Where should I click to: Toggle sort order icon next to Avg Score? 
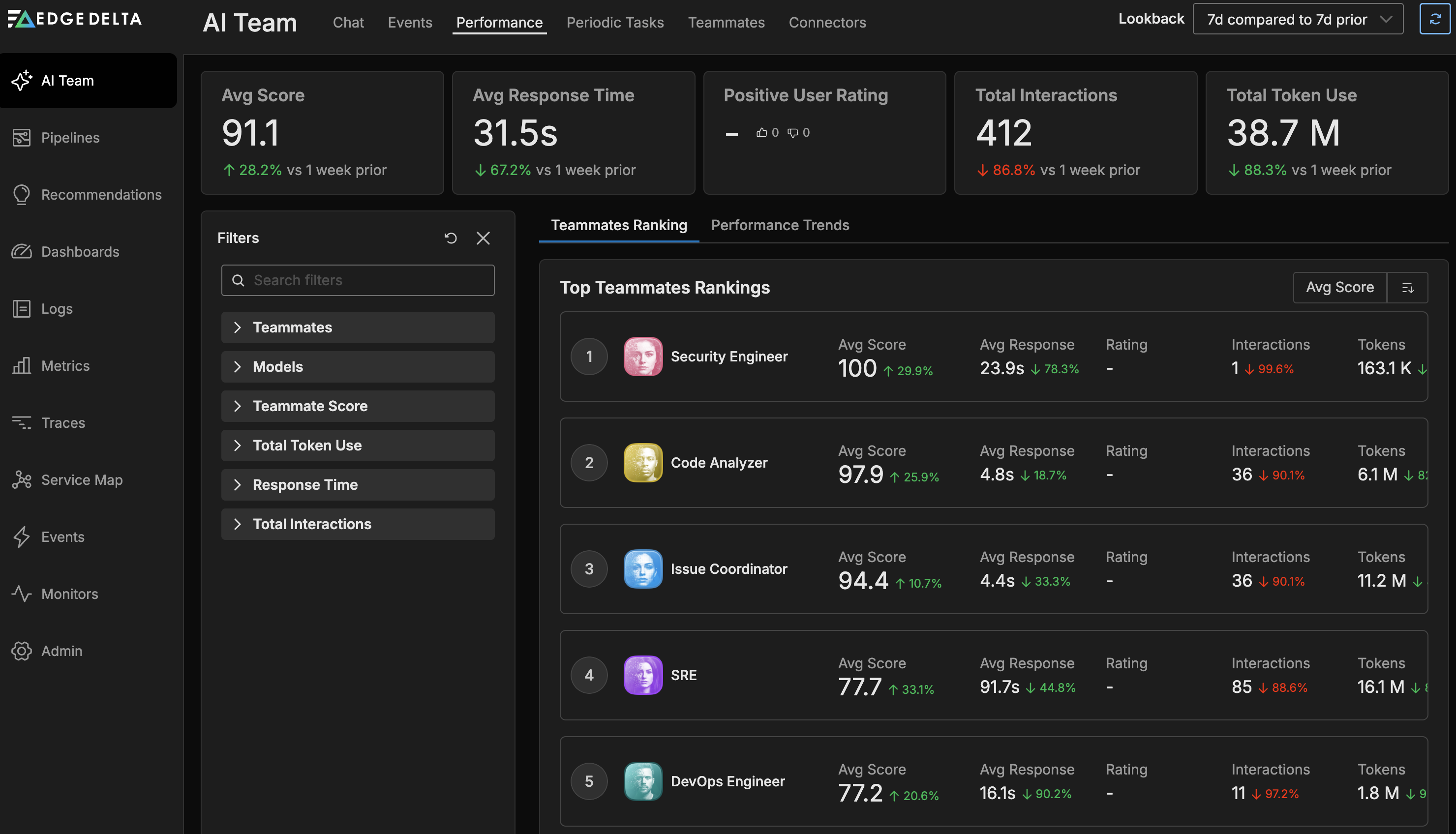click(x=1407, y=288)
